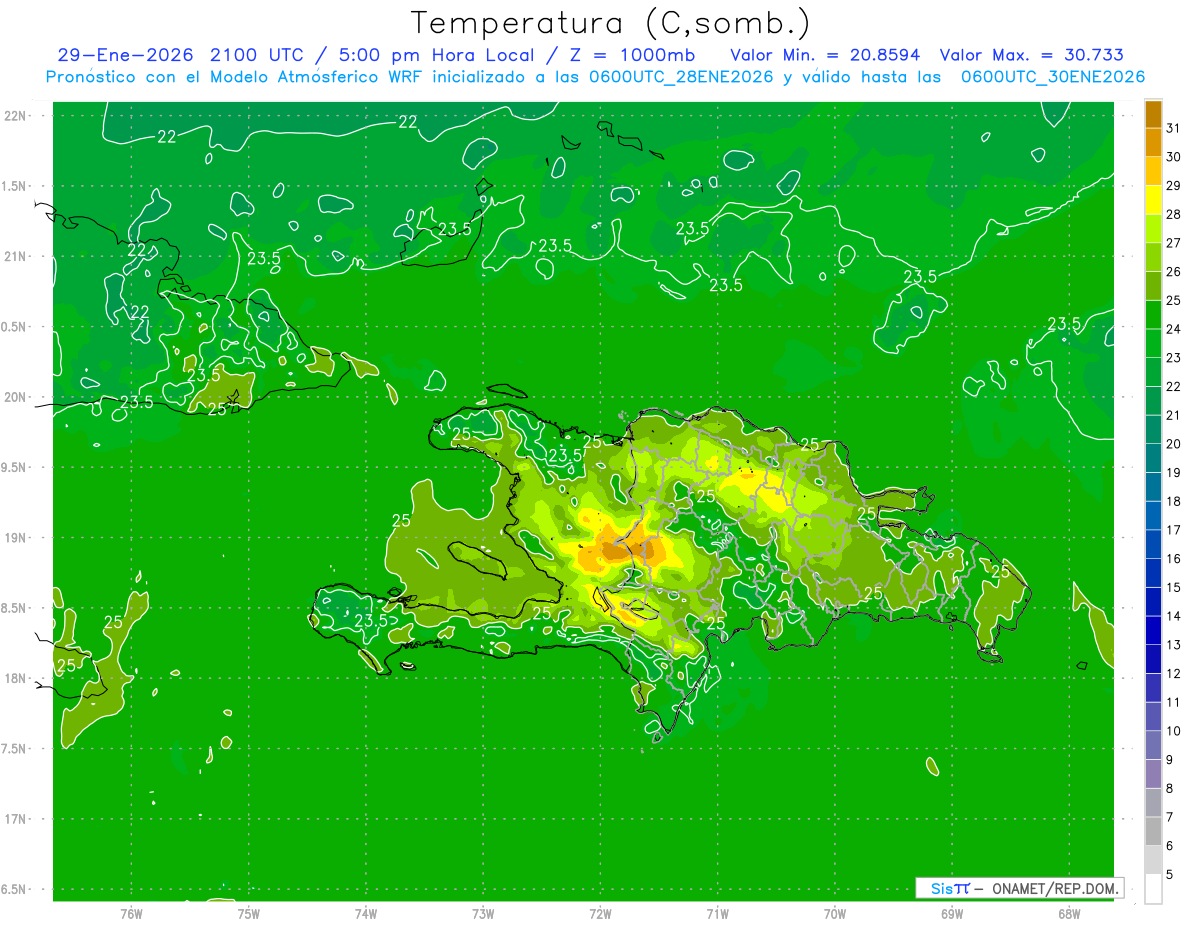
Task: Click the "Temperatura (C,somb.)" map title
Action: tap(611, 24)
